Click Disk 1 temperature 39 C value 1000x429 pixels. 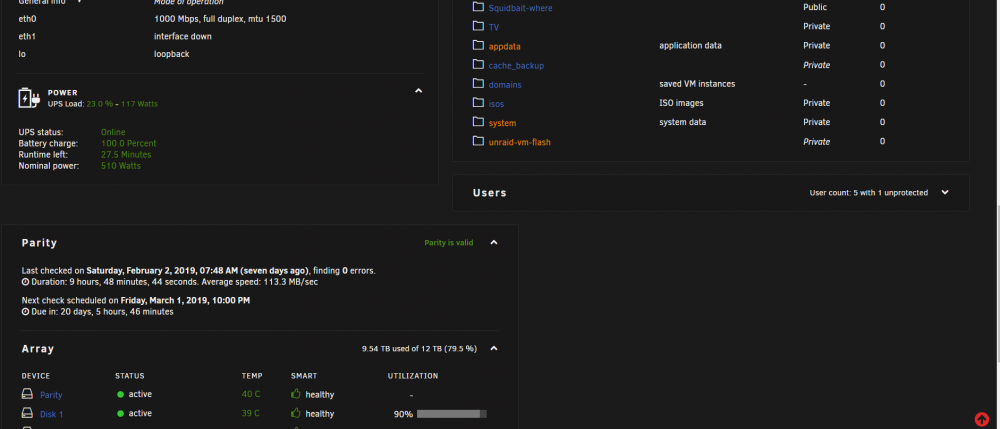point(251,414)
